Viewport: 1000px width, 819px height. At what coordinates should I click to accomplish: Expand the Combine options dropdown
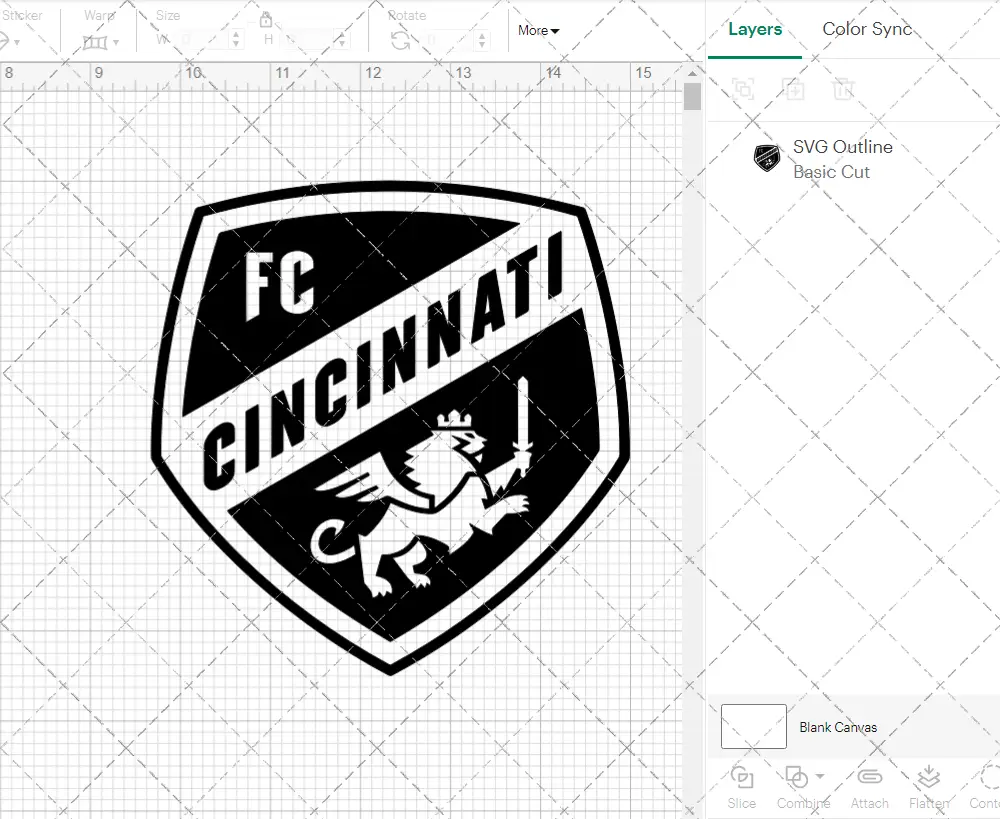[818, 777]
